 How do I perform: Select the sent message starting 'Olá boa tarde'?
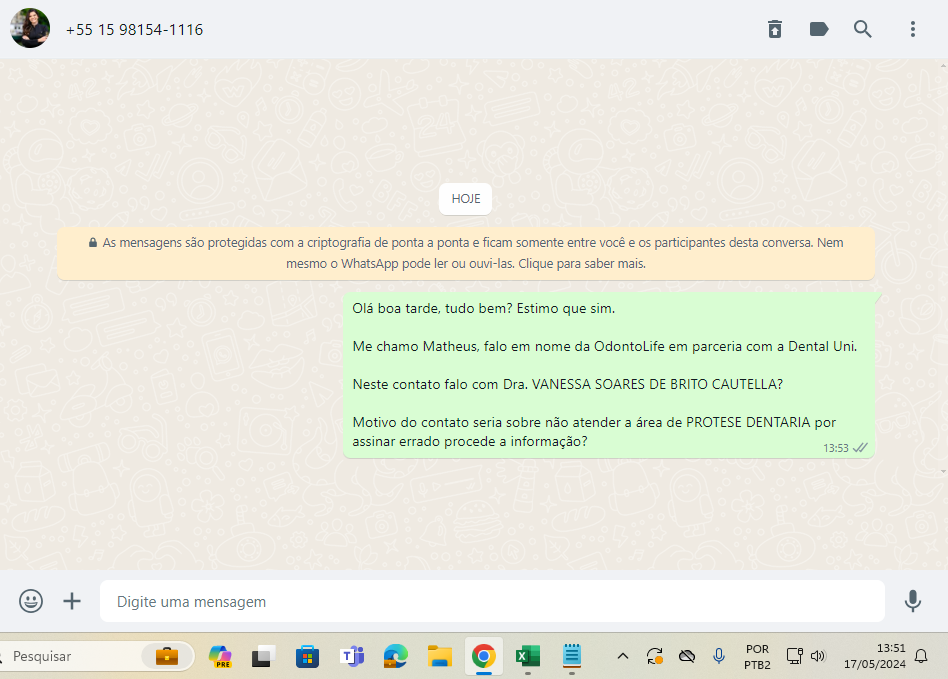[609, 375]
